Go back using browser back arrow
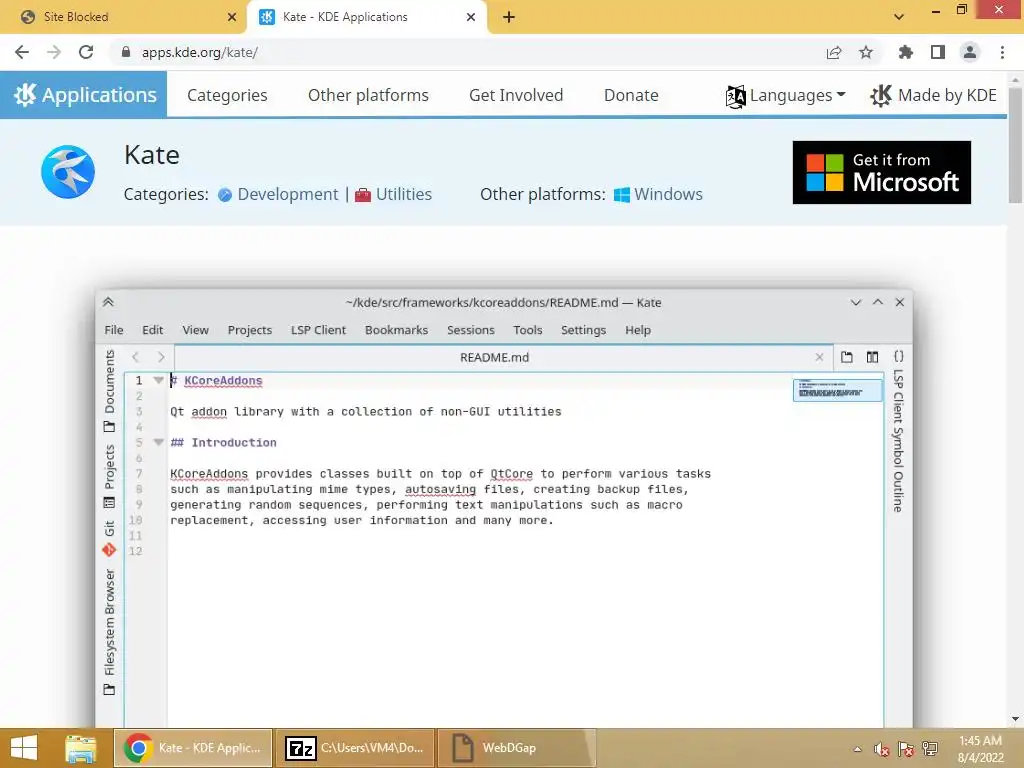Image resolution: width=1024 pixels, height=768 pixels. tap(22, 52)
